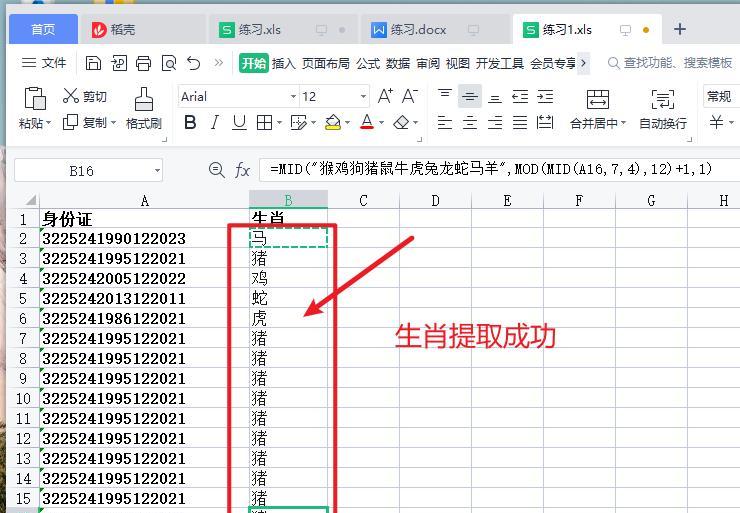Open the font name Arial dropdown
Viewport: 740px width, 513px height.
[x=293, y=97]
